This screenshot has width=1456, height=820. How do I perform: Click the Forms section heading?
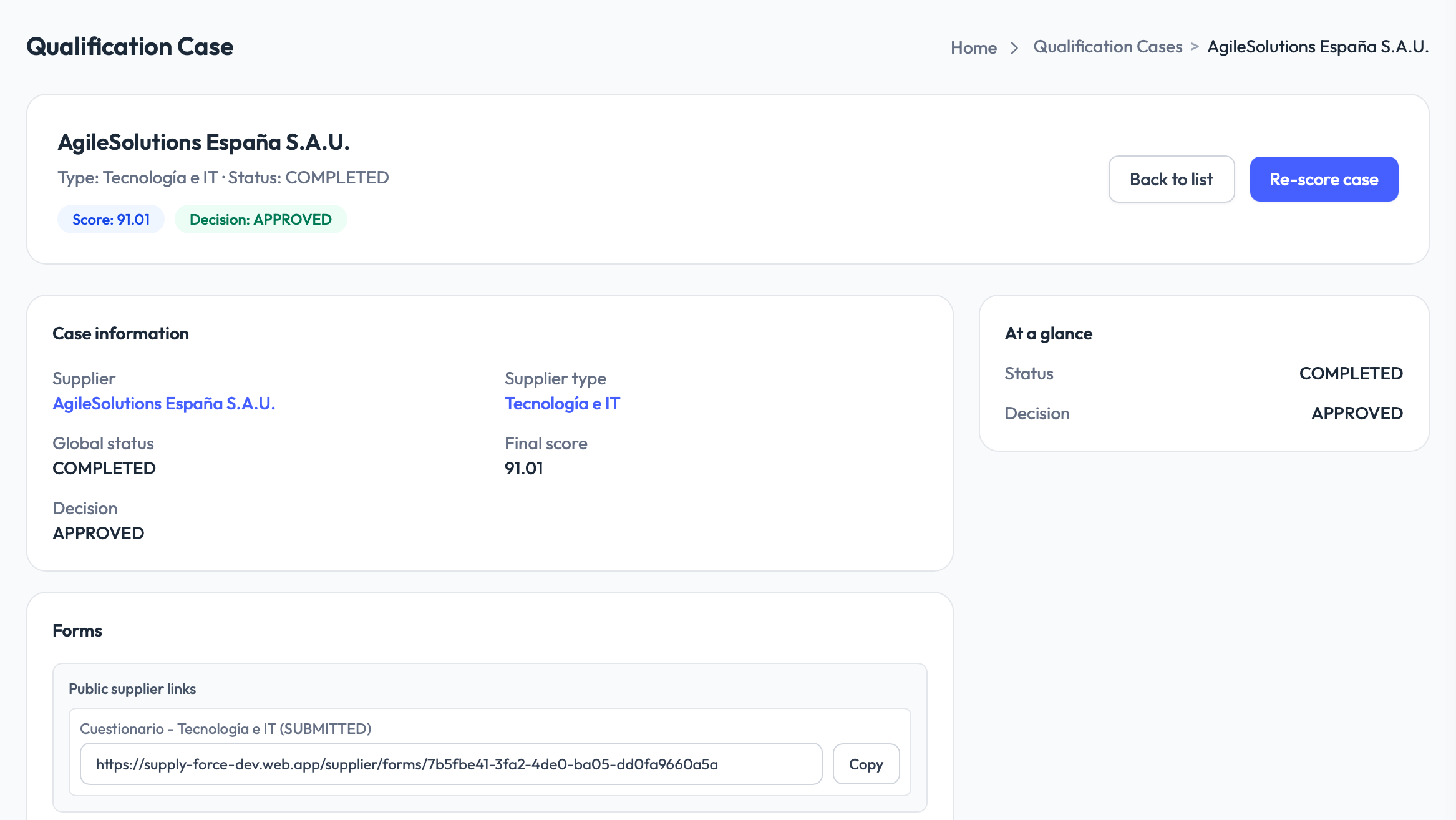77,630
